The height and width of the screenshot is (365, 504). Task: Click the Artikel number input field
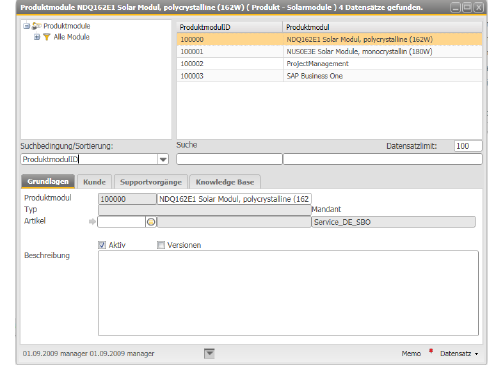pos(121,222)
